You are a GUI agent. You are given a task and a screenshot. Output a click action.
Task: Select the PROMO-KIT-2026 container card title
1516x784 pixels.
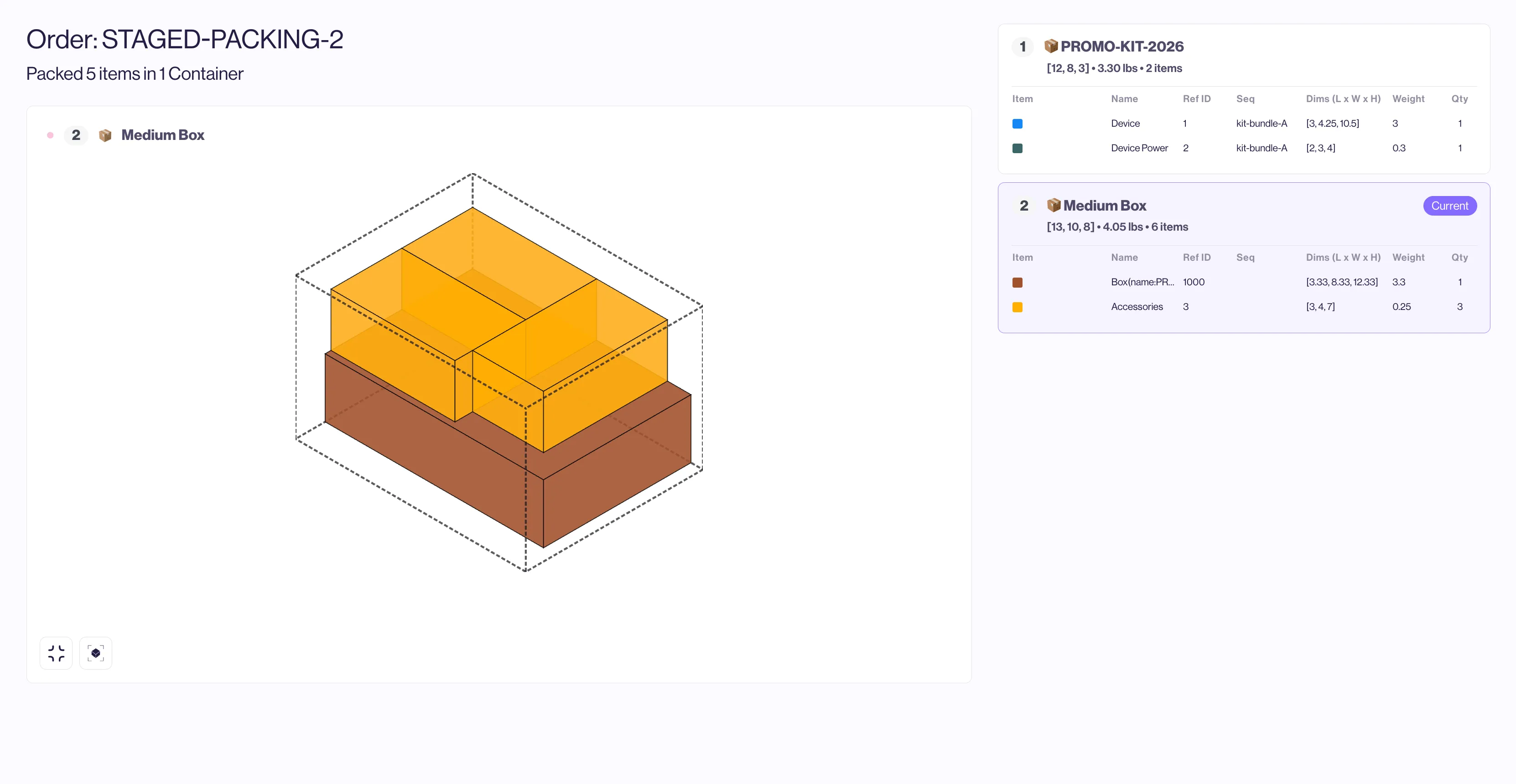[1121, 46]
